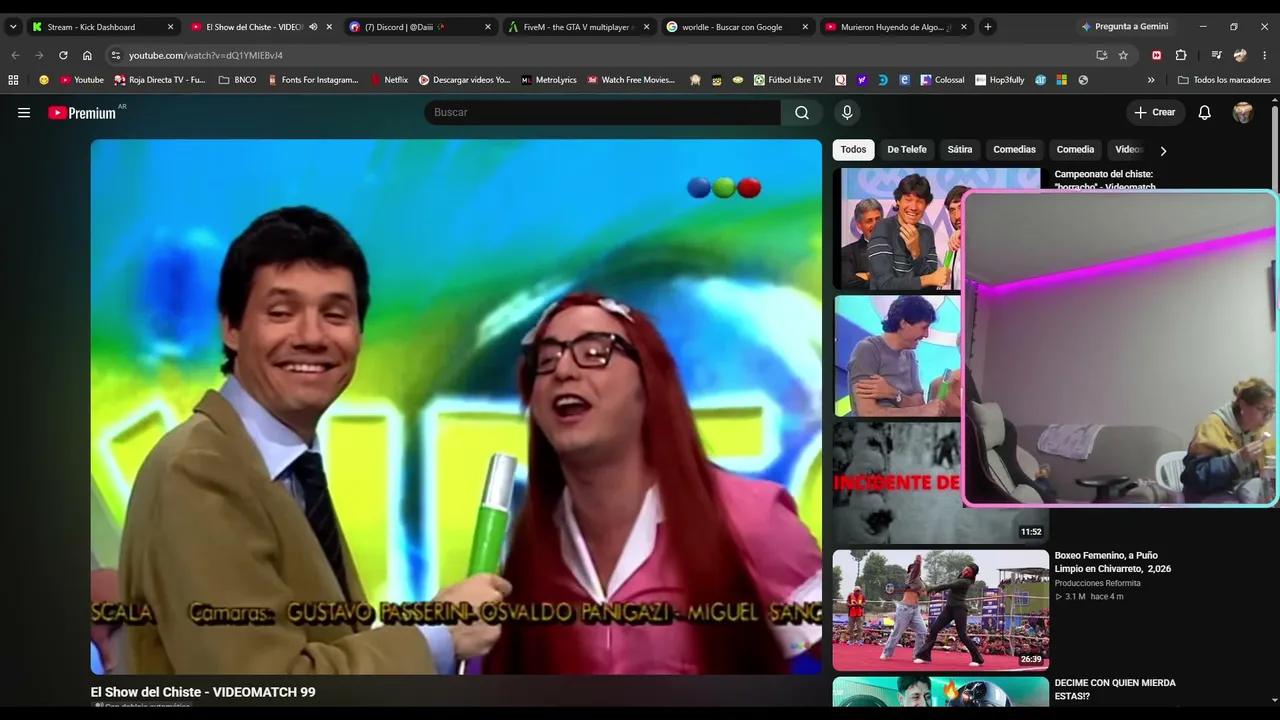Open media controls in Chrome toolbar
The height and width of the screenshot is (720, 1280).
[1216, 55]
